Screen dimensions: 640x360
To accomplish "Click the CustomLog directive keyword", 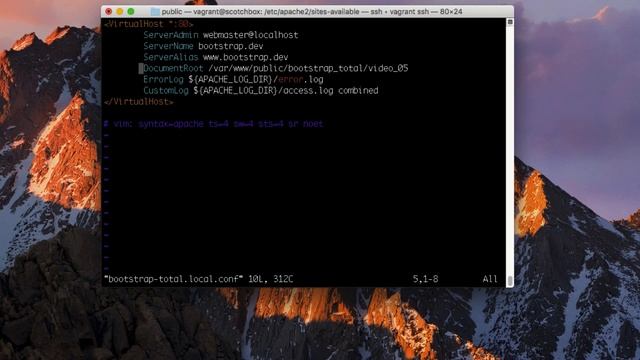I will point(166,90).
